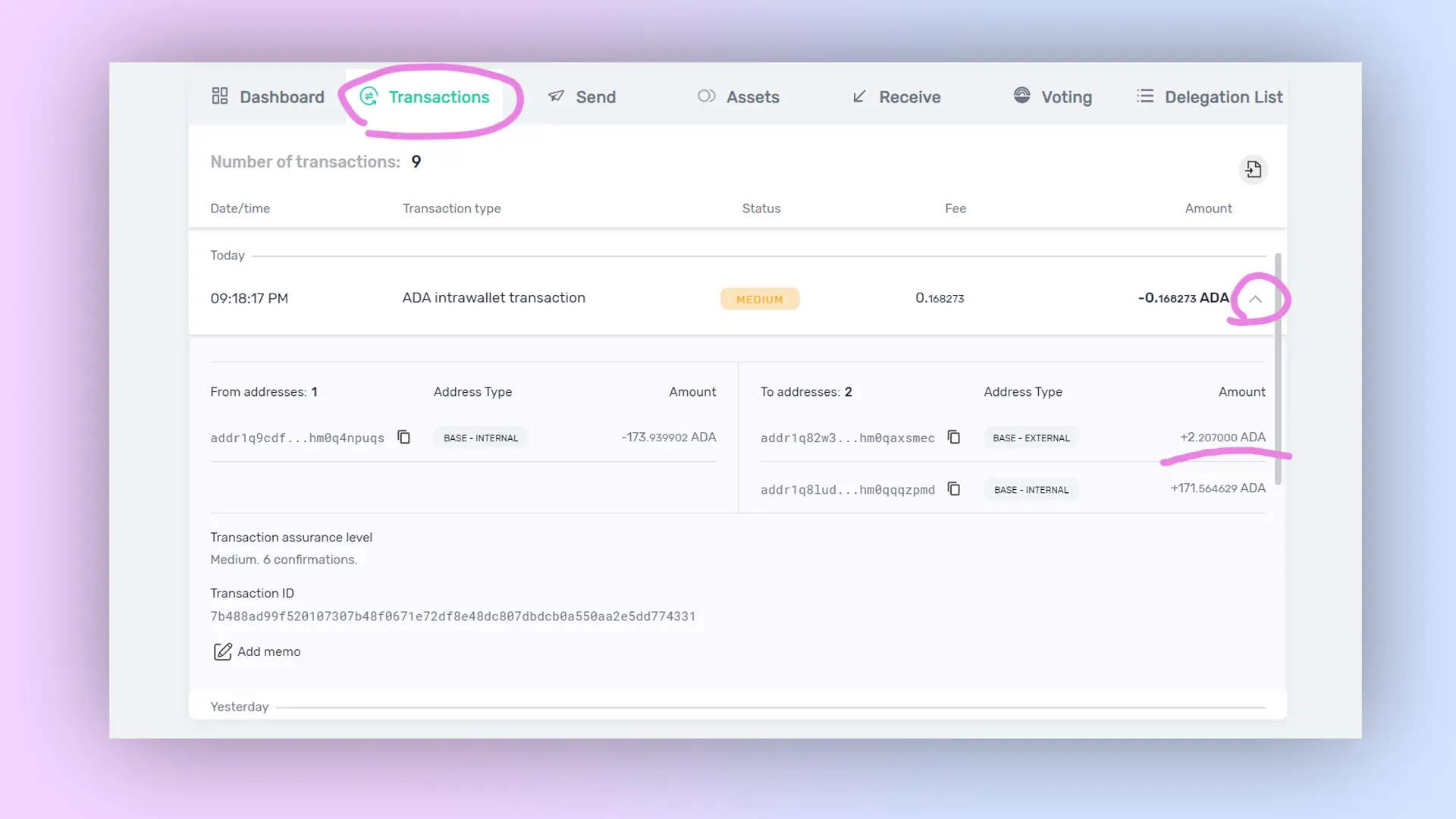This screenshot has height=819, width=1456.
Task: Expand the ADA intrawallet transaction row
Action: click(x=1256, y=298)
